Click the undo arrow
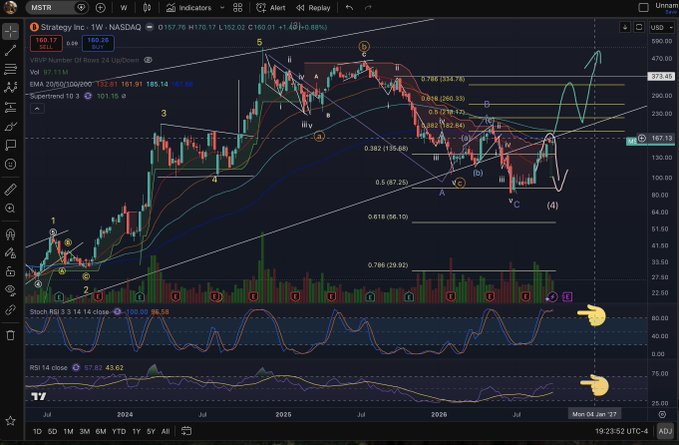The height and width of the screenshot is (445, 679). [349, 7]
